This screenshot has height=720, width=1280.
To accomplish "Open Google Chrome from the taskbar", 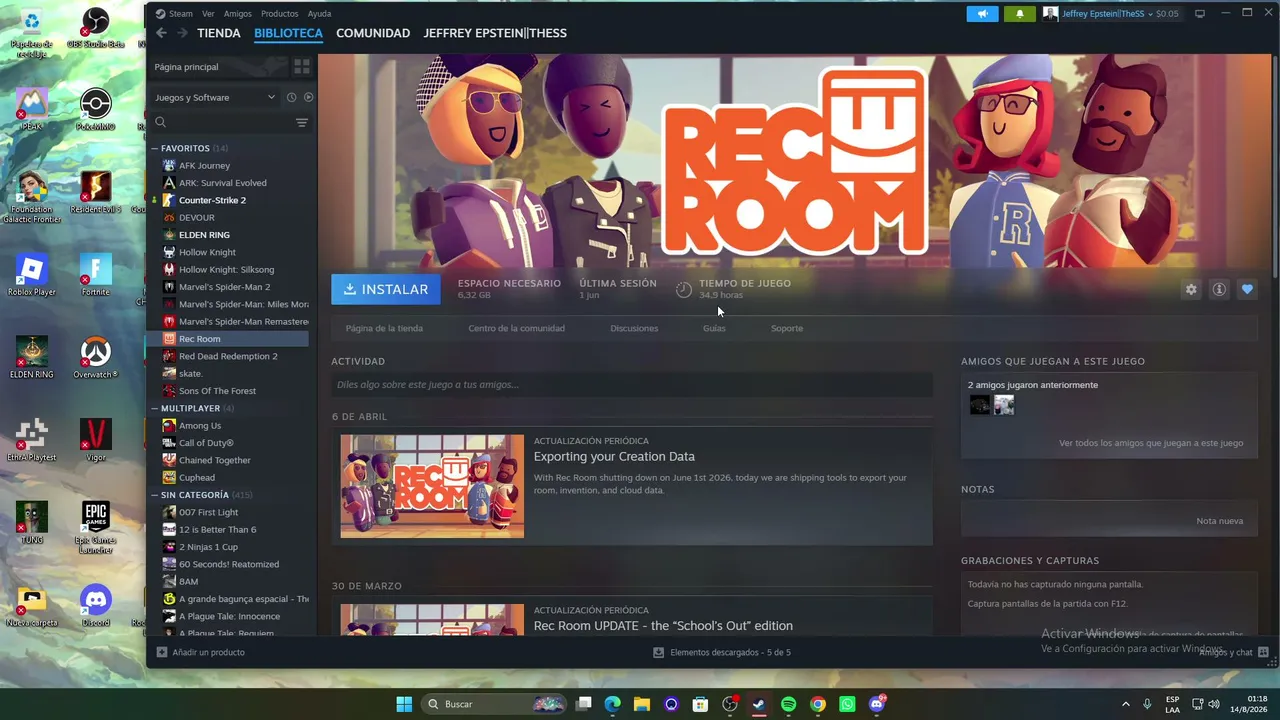I will (818, 704).
